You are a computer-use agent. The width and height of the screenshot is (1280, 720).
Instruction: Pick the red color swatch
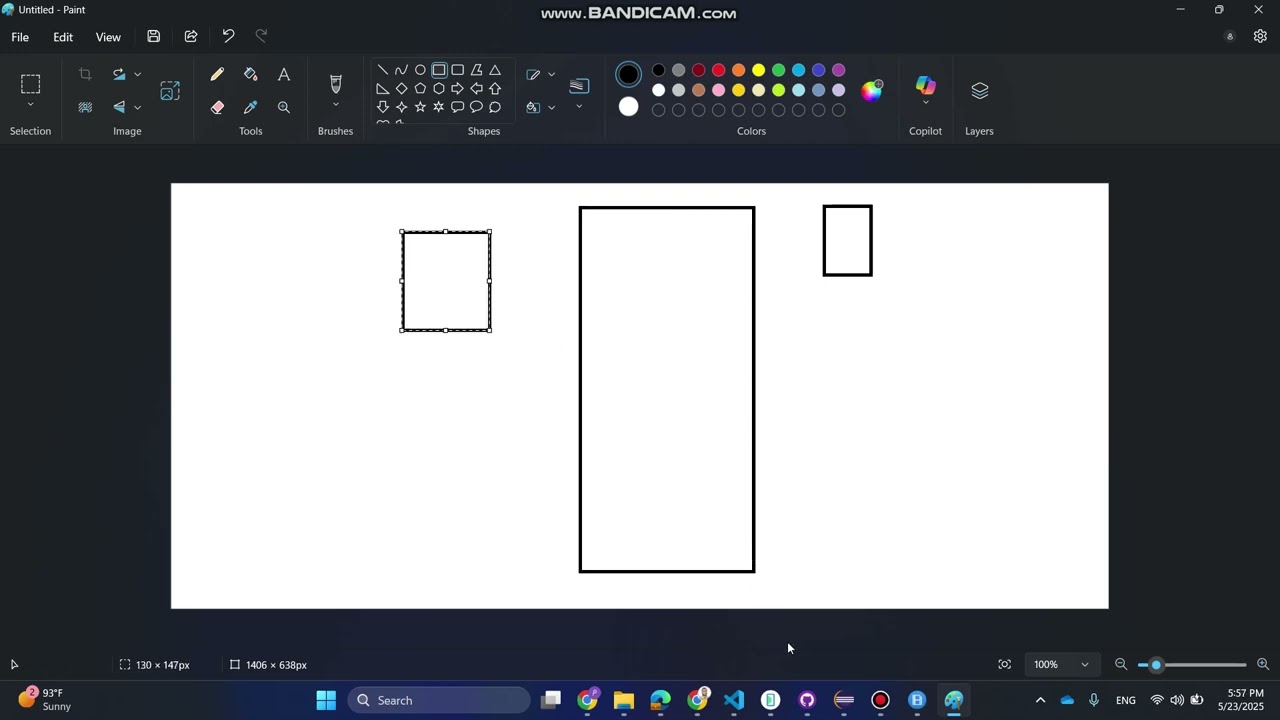pyautogui.click(x=718, y=70)
